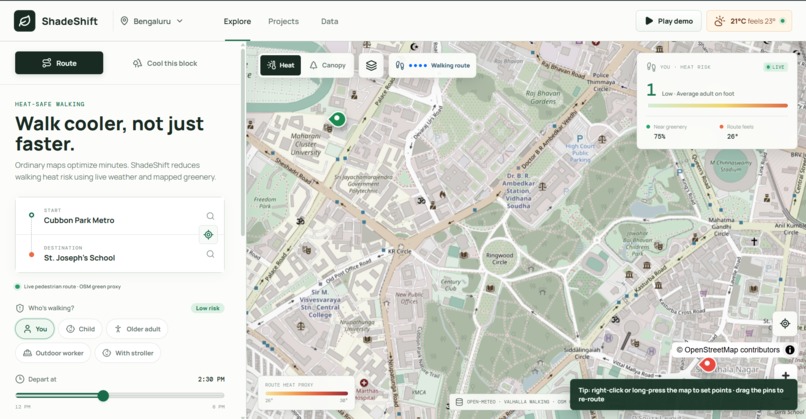This screenshot has height=419, width=806.
Task: Click the LIVE status badge
Action: click(775, 67)
